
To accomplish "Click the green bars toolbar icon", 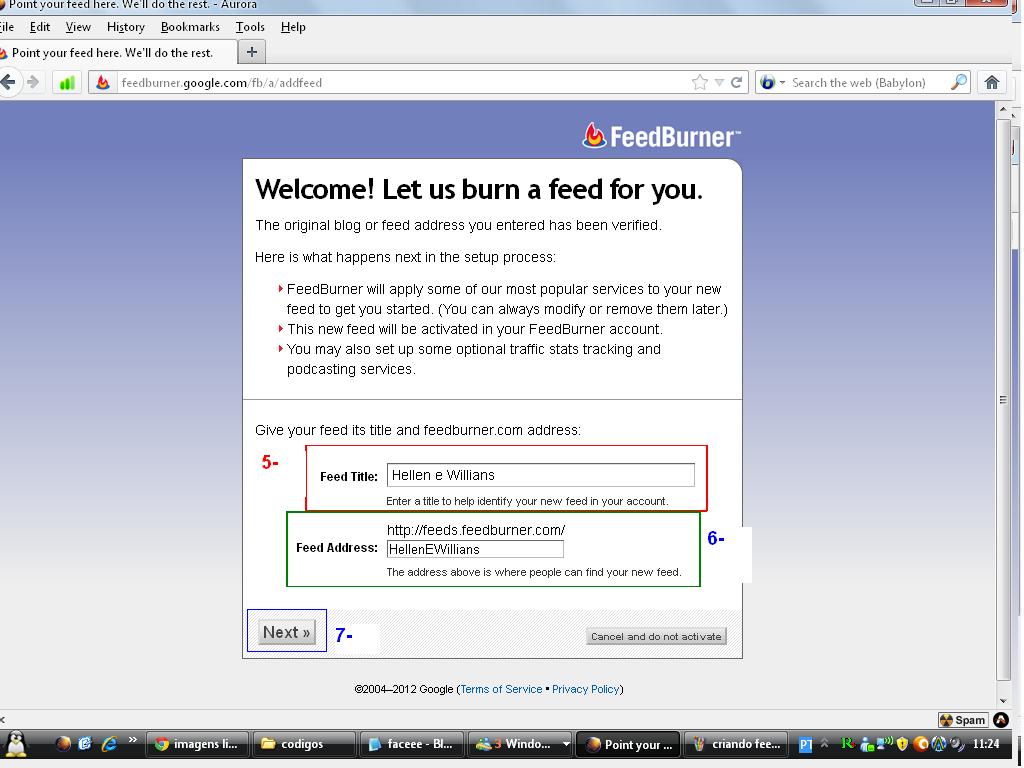I will 67,83.
